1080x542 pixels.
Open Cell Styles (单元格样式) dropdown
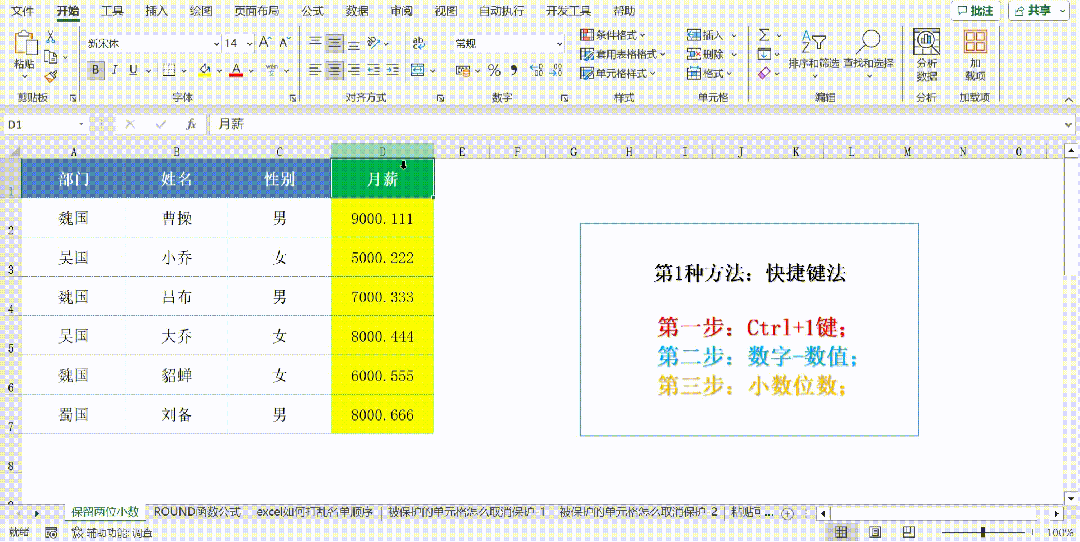617,73
